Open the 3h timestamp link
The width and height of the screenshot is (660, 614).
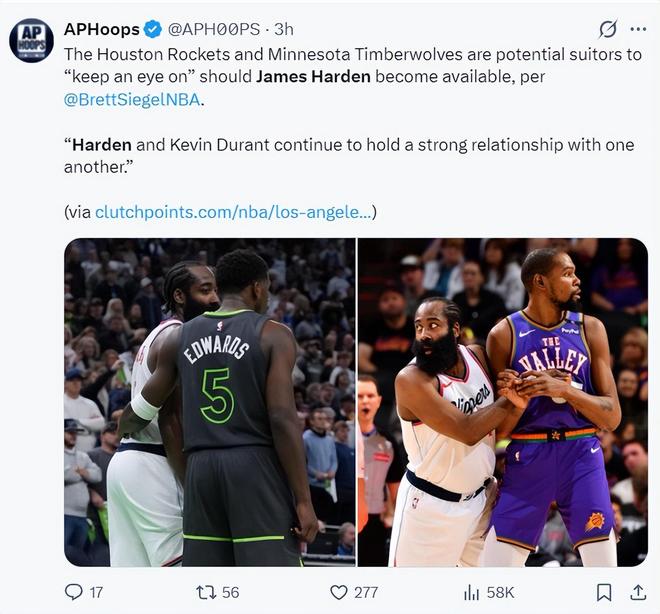coord(284,29)
